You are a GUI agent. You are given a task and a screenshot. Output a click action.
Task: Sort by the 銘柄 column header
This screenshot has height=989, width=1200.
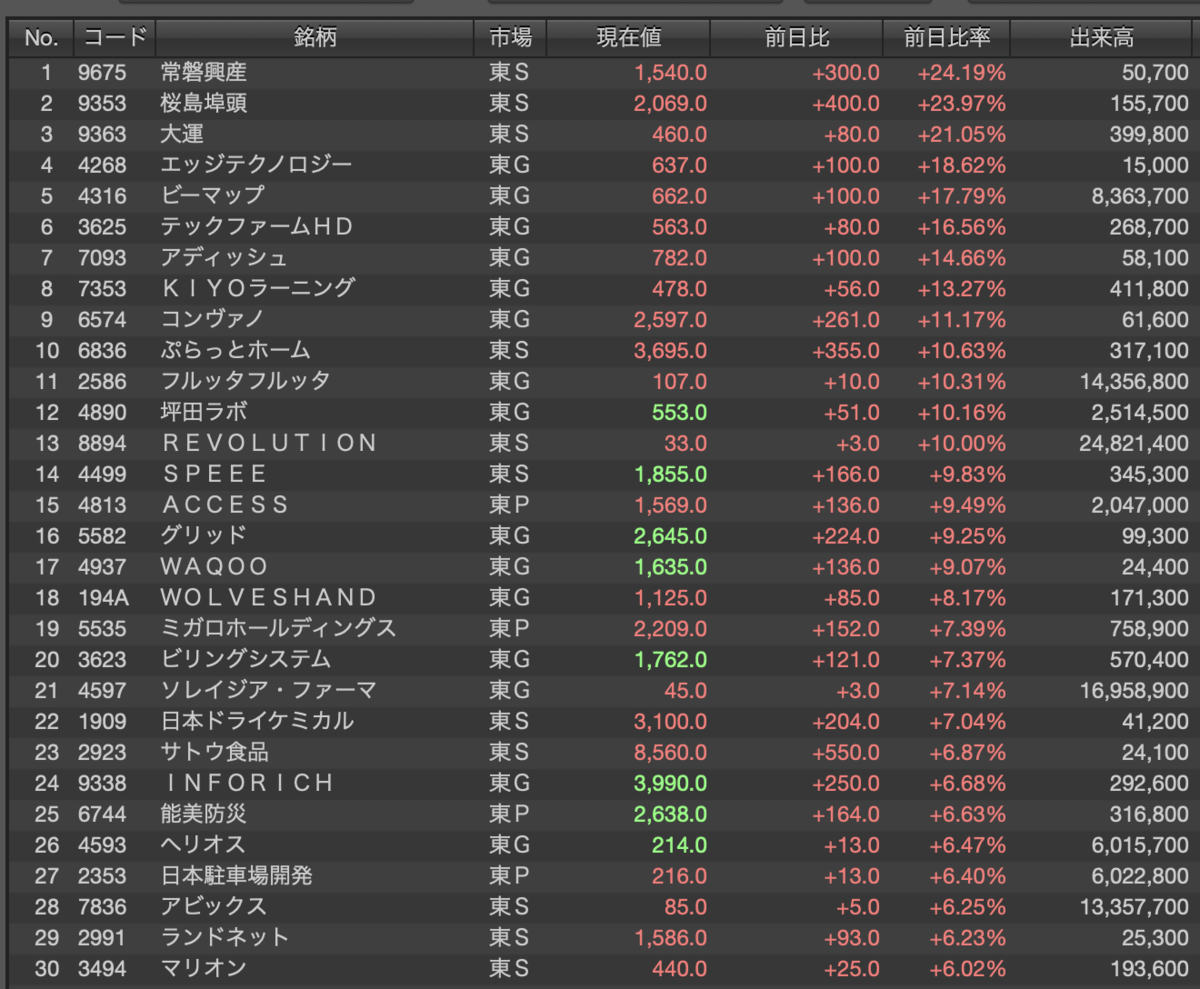click(314, 38)
